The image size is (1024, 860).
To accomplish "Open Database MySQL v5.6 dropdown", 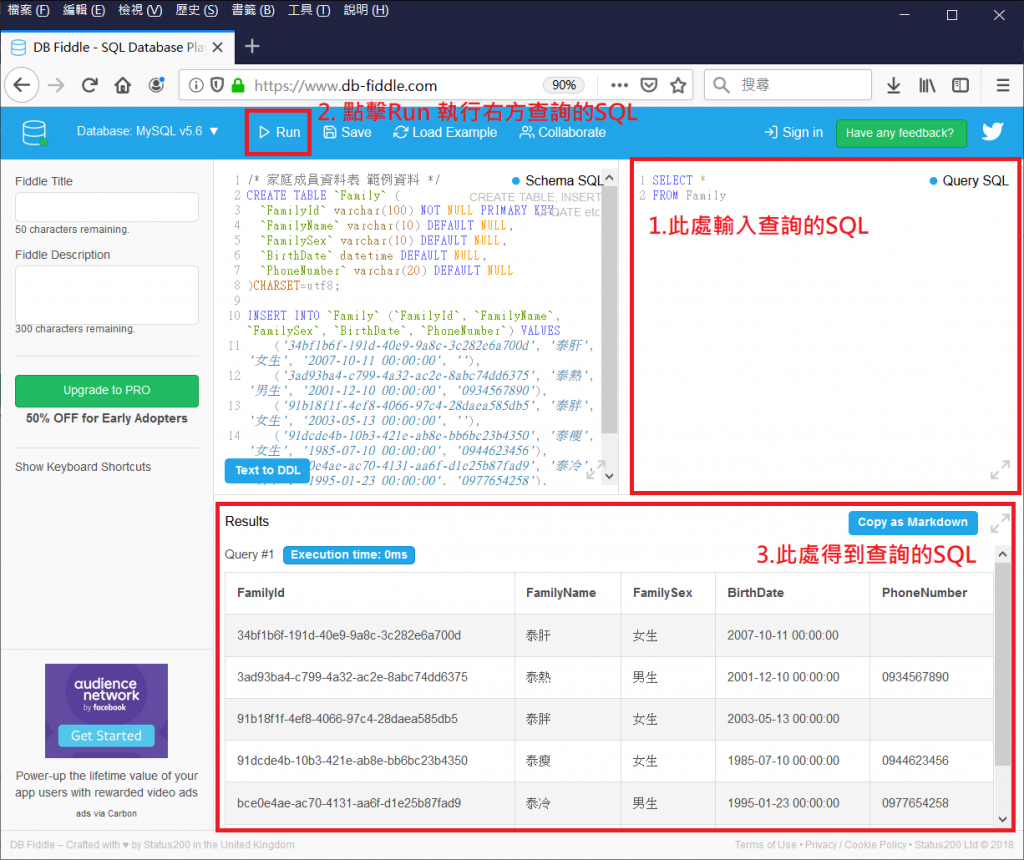I will pyautogui.click(x=147, y=131).
